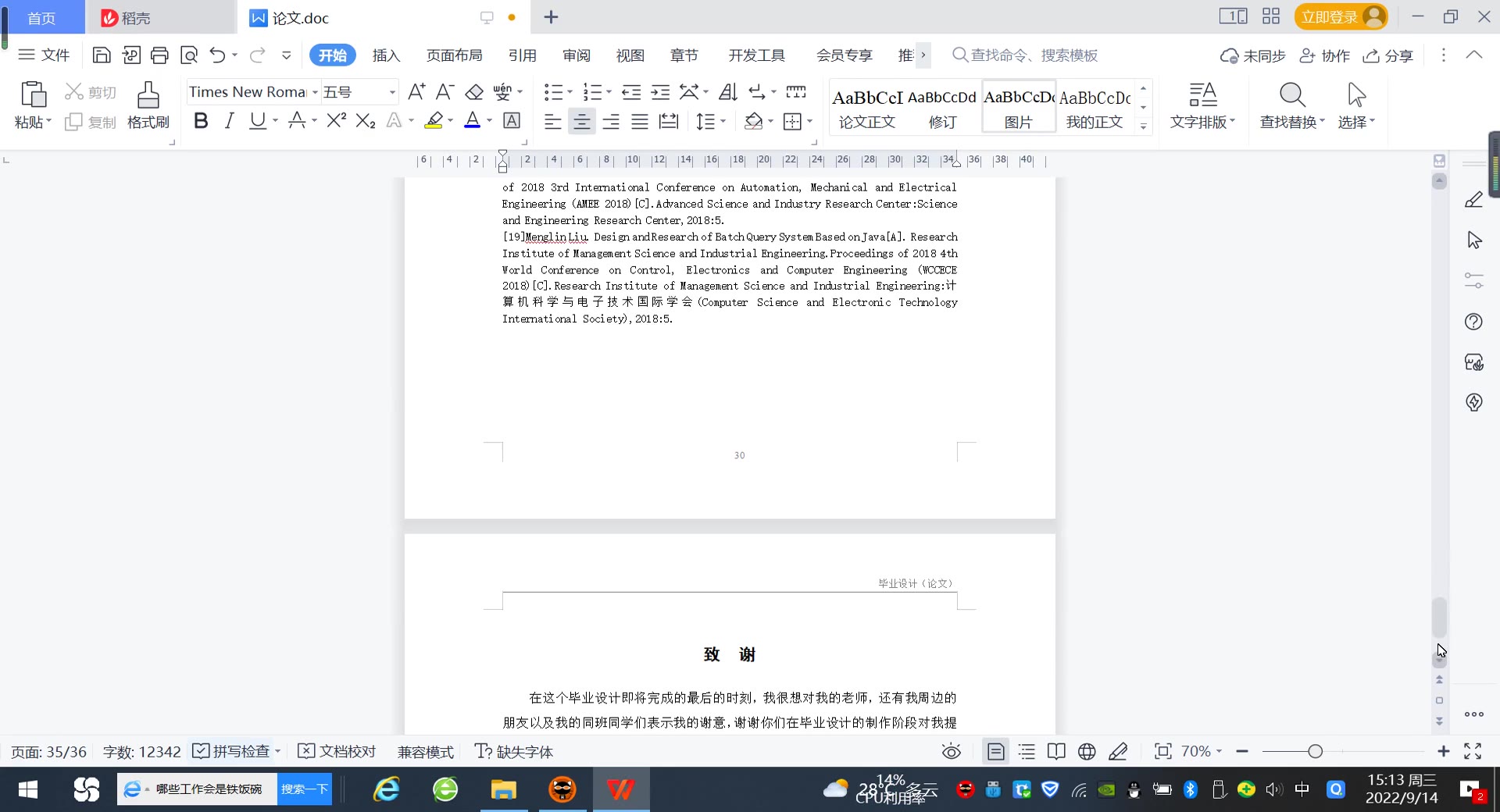This screenshot has width=1500, height=812.
Task: Click Increase Indent icon
Action: coord(660,92)
